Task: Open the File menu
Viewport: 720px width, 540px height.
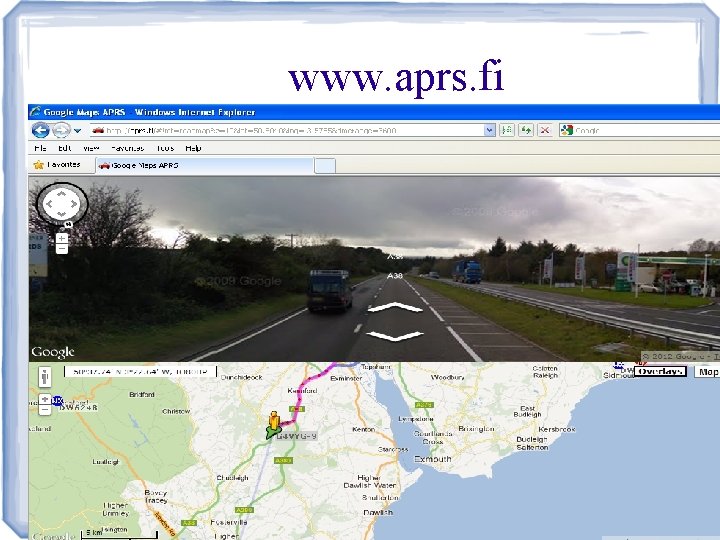Action: [x=40, y=148]
